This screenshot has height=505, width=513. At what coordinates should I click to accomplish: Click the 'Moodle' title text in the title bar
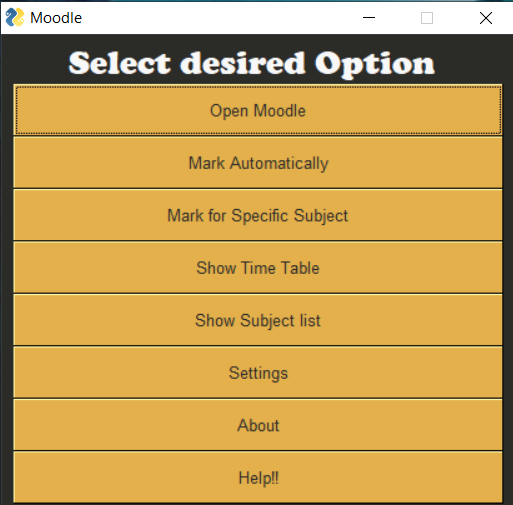click(56, 18)
